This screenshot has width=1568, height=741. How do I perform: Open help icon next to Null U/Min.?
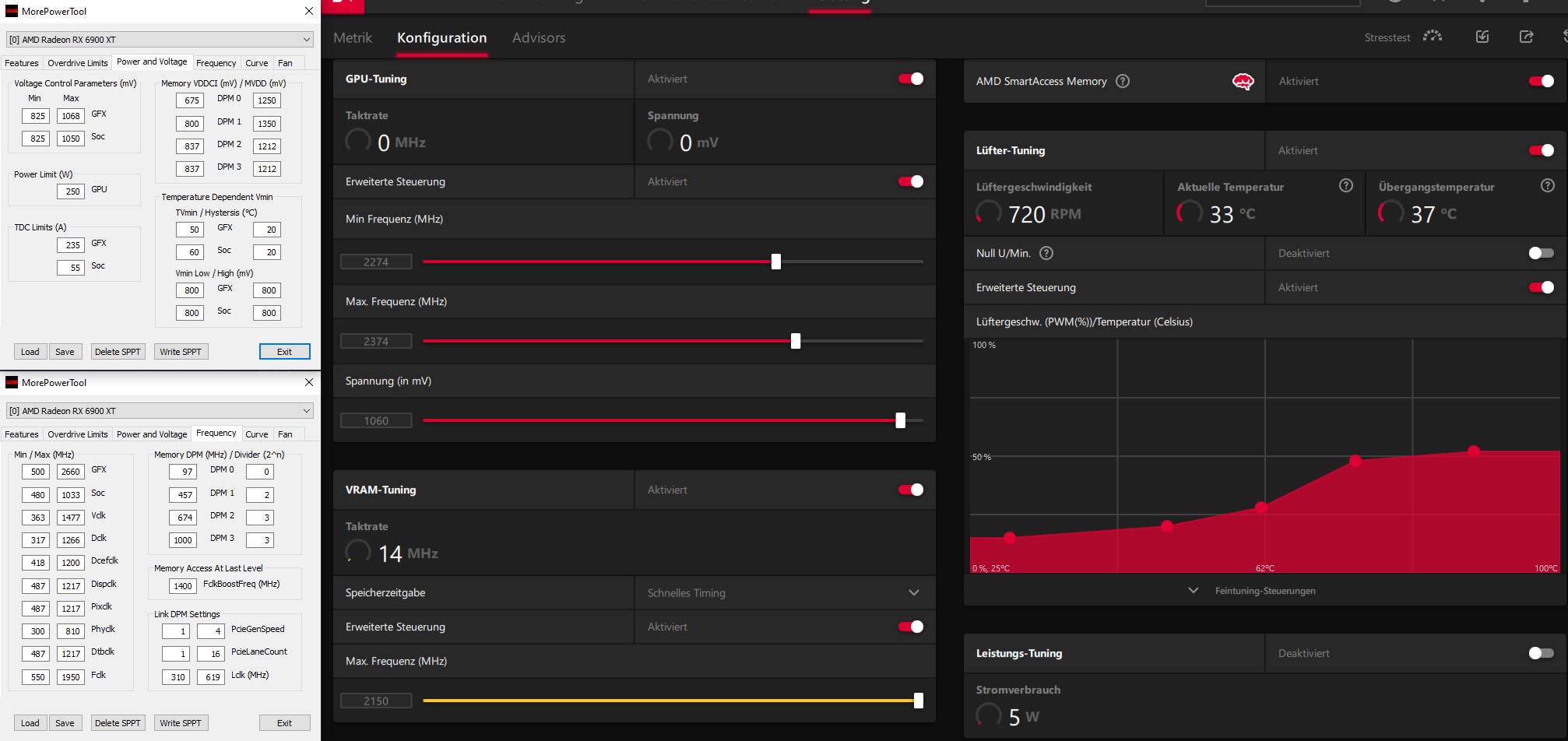coord(1046,253)
